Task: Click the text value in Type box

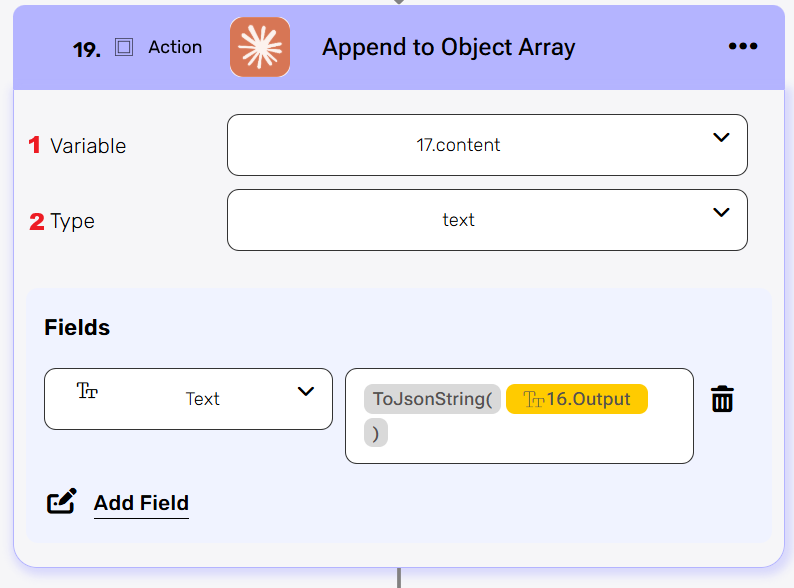Action: [x=458, y=220]
